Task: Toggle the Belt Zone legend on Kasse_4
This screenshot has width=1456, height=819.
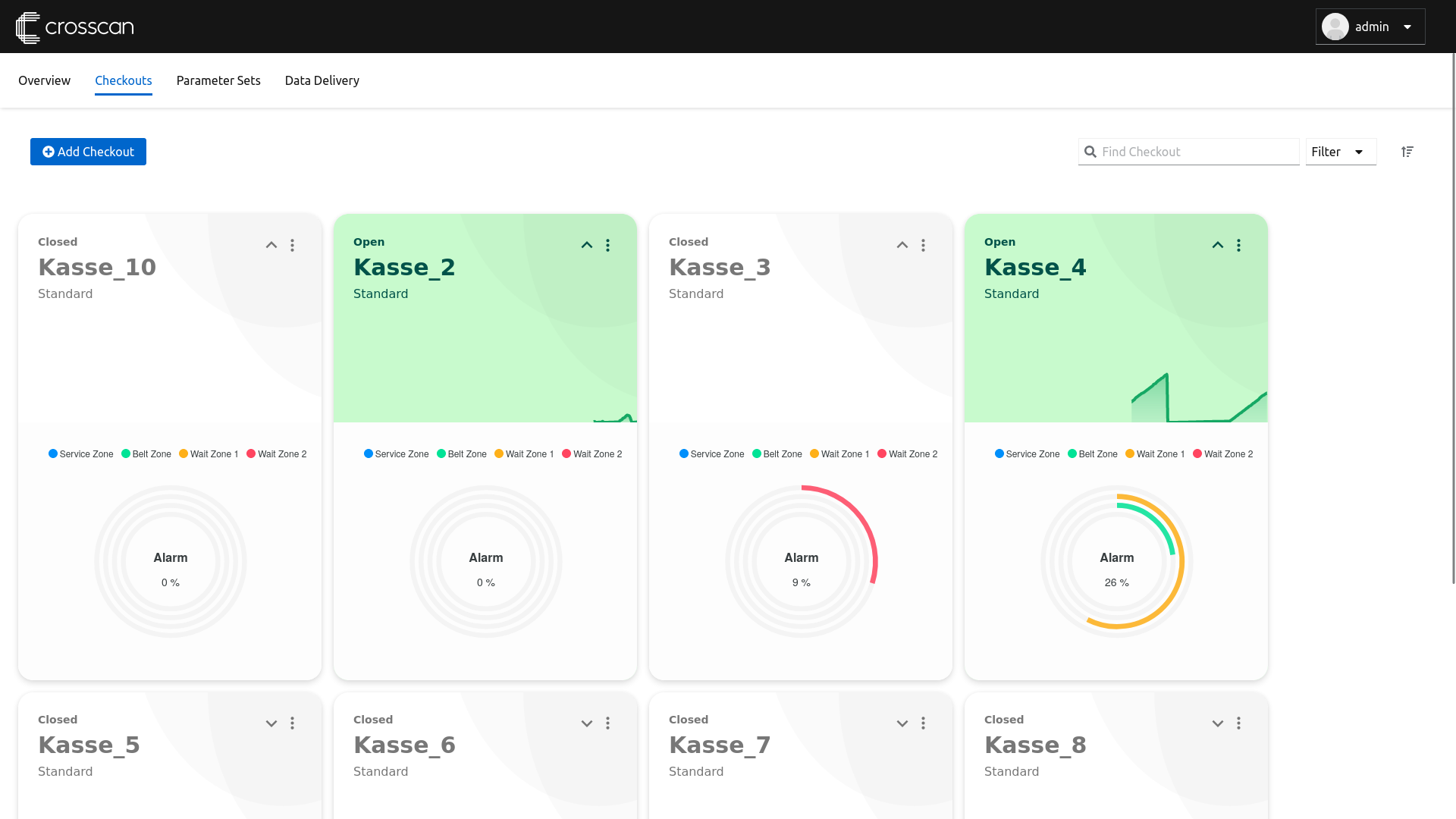Action: [1092, 453]
